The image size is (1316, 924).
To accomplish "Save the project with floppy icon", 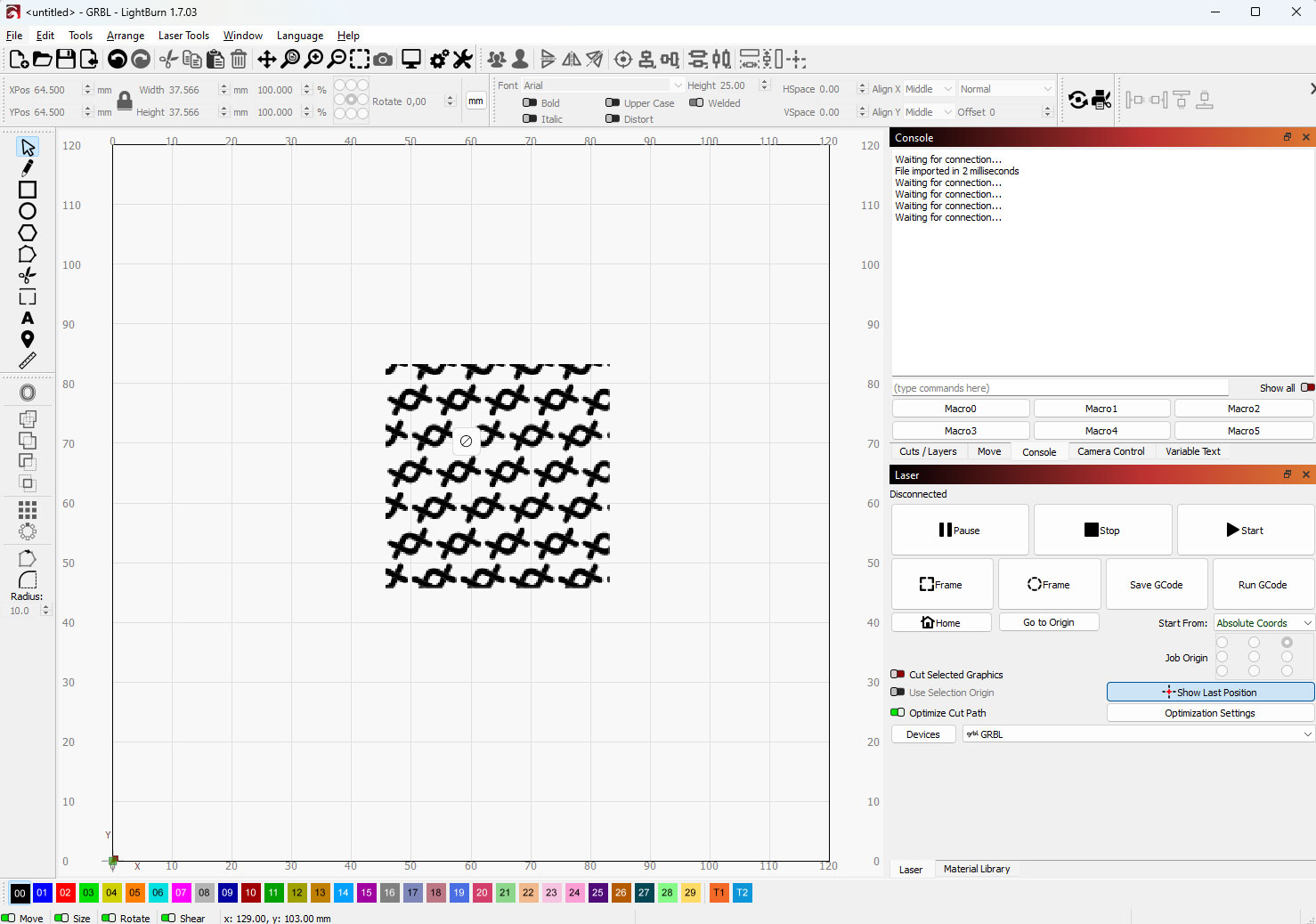I will click(65, 60).
